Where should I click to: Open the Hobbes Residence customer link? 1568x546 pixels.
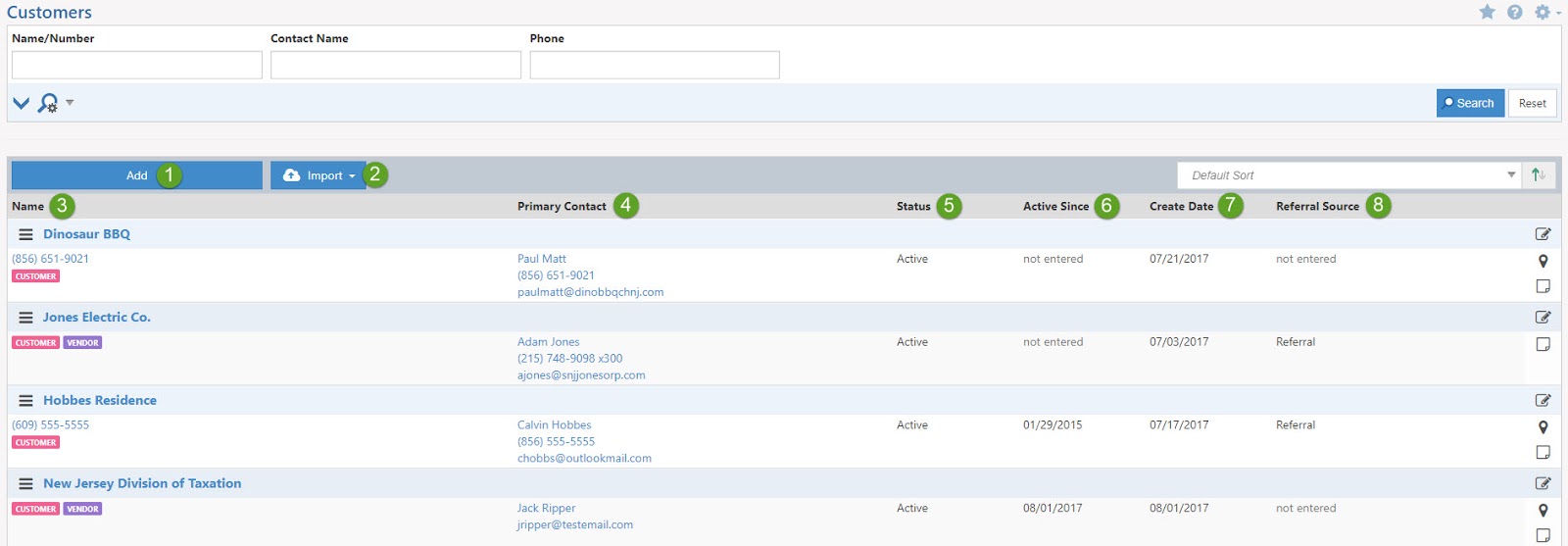(x=100, y=401)
